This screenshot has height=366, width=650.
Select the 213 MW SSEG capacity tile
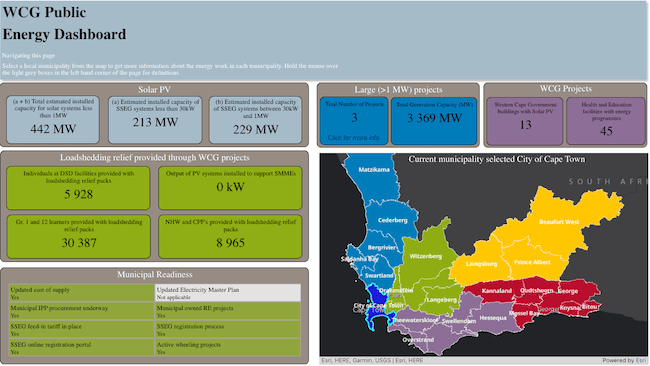pos(155,120)
